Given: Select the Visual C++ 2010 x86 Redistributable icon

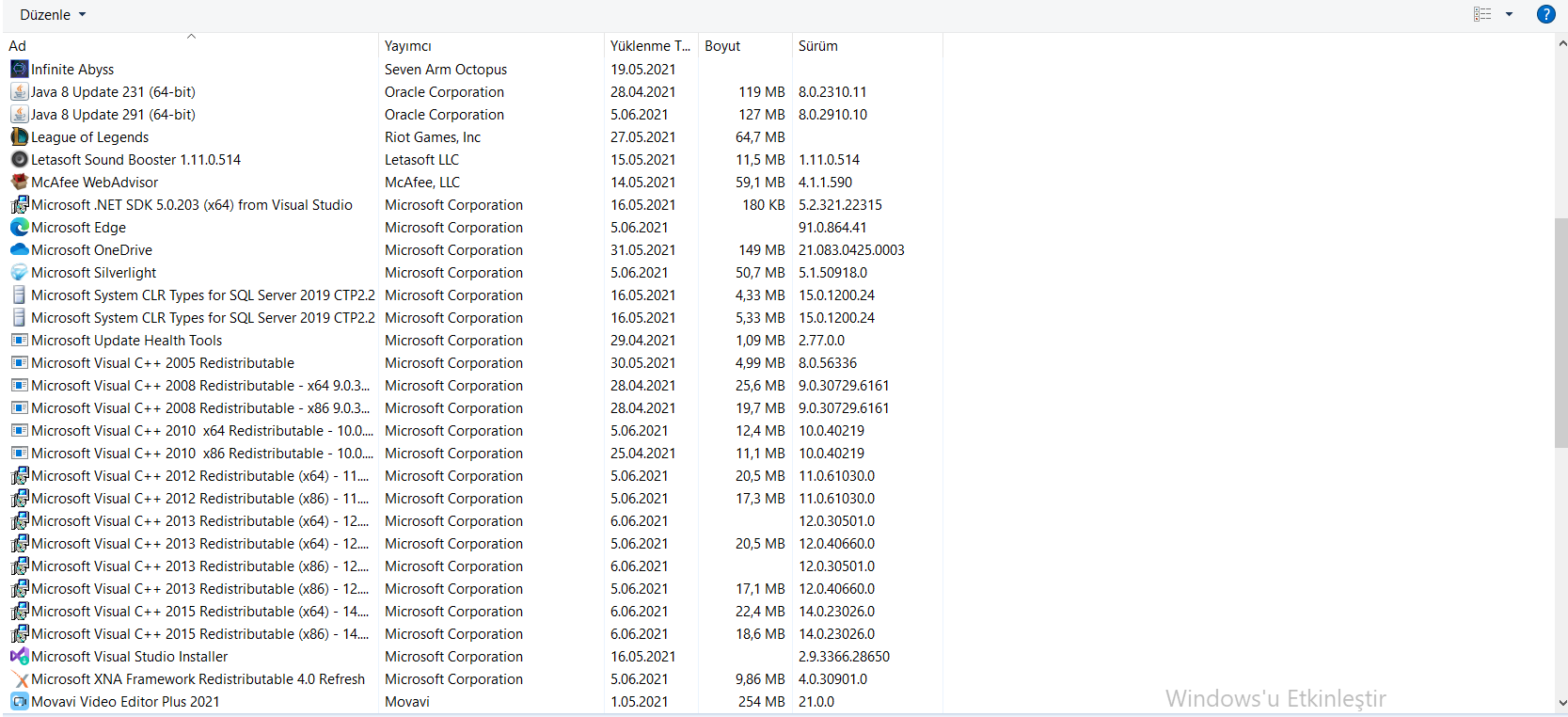Looking at the screenshot, I should pos(19,453).
